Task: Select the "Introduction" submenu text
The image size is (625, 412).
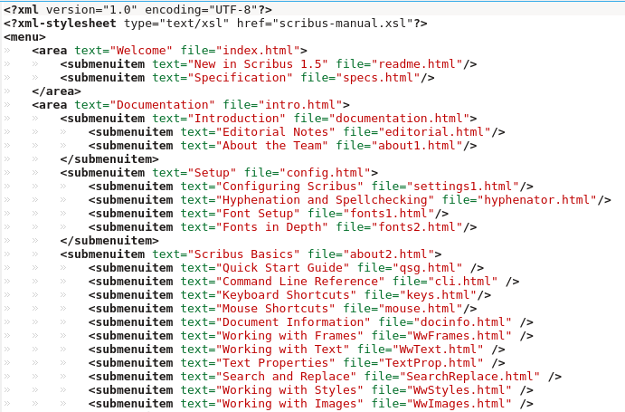Action: click(237, 118)
